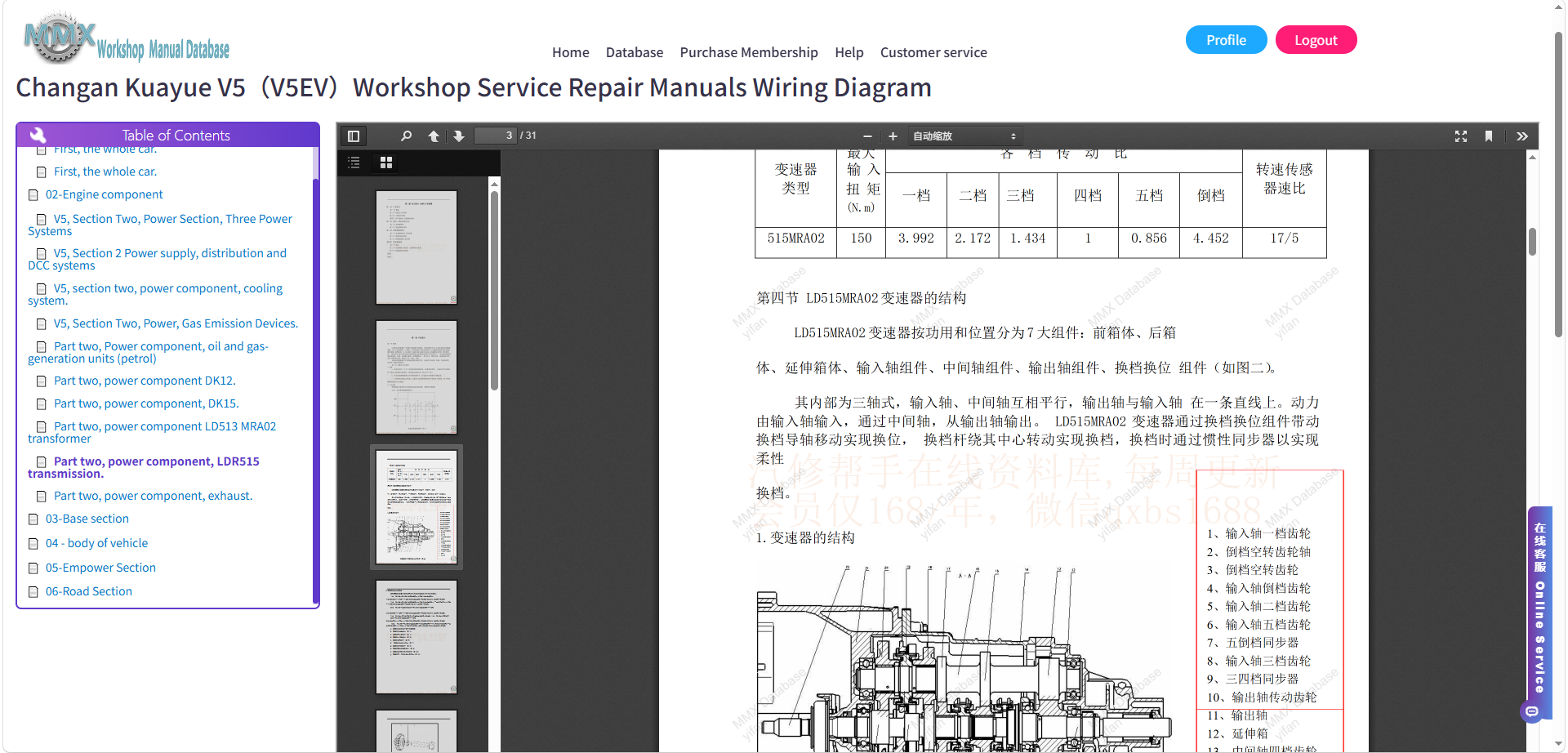This screenshot has width=1568, height=753.
Task: Click the MMX Workshop Manual Database logo
Action: [x=127, y=39]
